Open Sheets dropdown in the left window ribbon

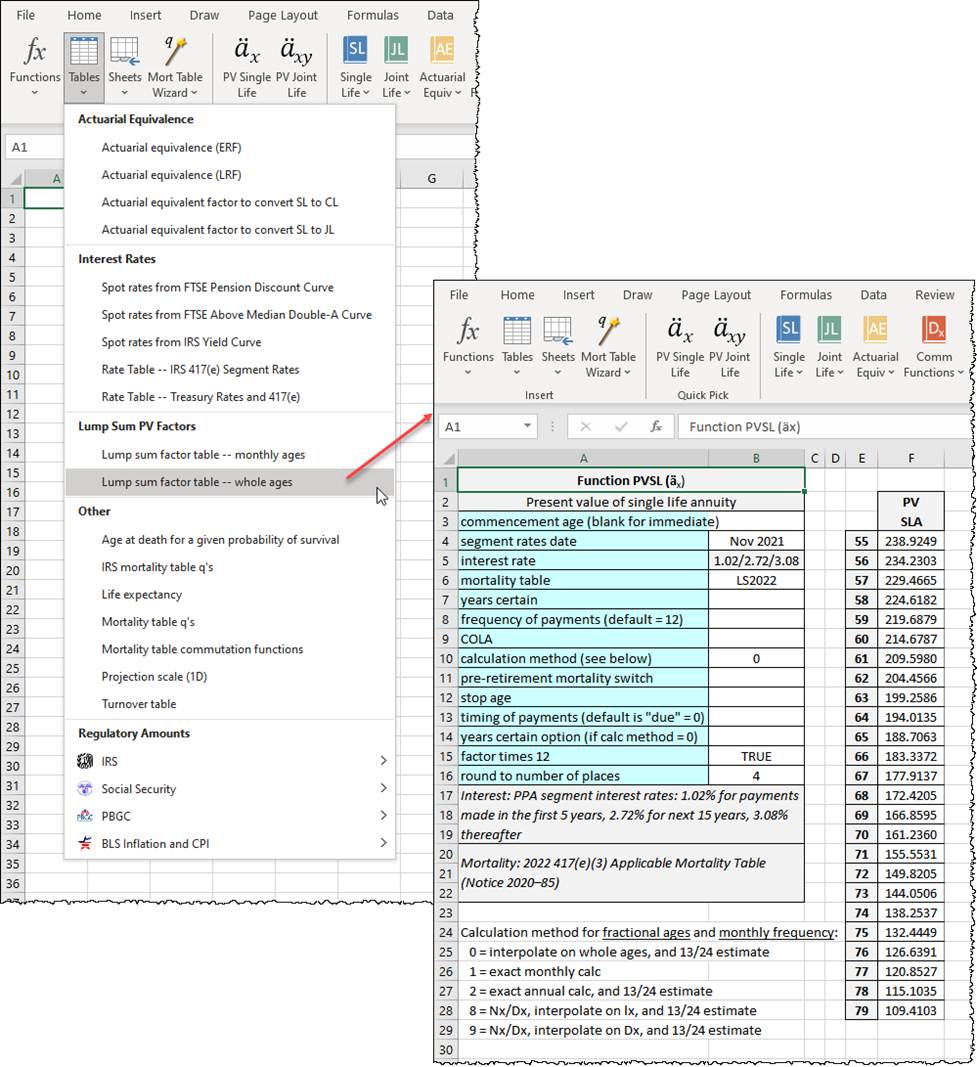pos(125,67)
